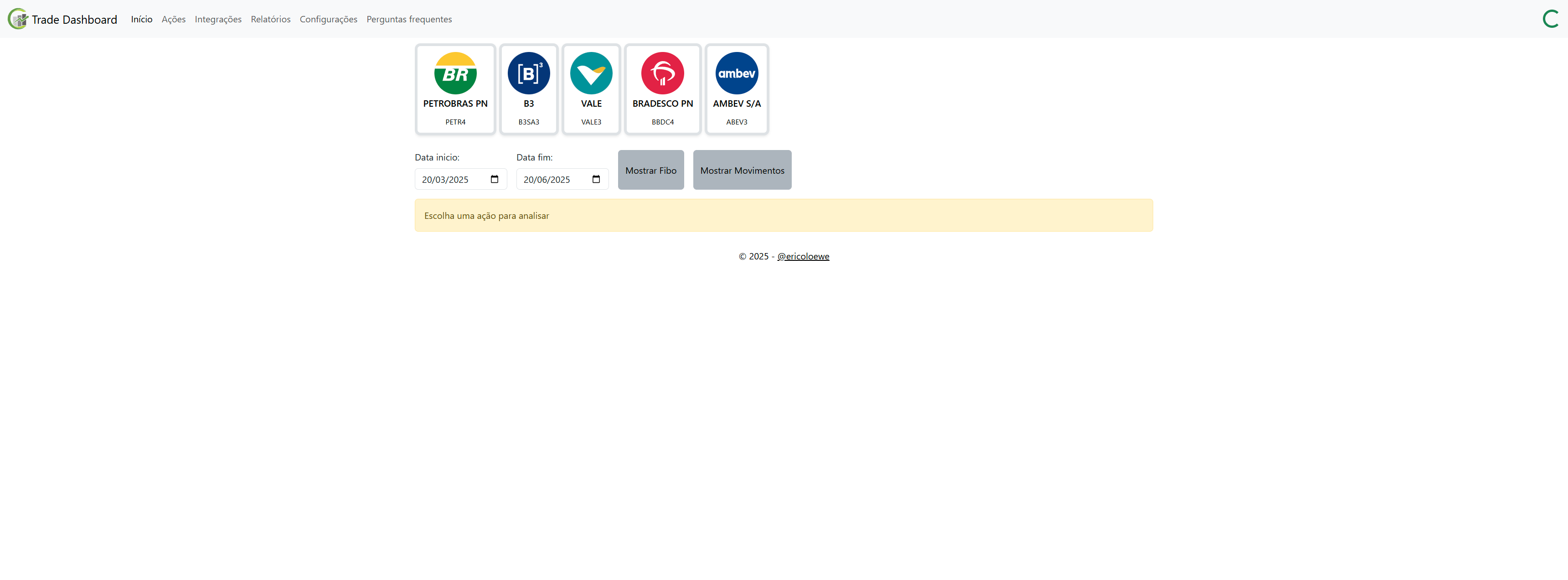
Task: Open calendar picker for Data inicio
Action: [494, 179]
